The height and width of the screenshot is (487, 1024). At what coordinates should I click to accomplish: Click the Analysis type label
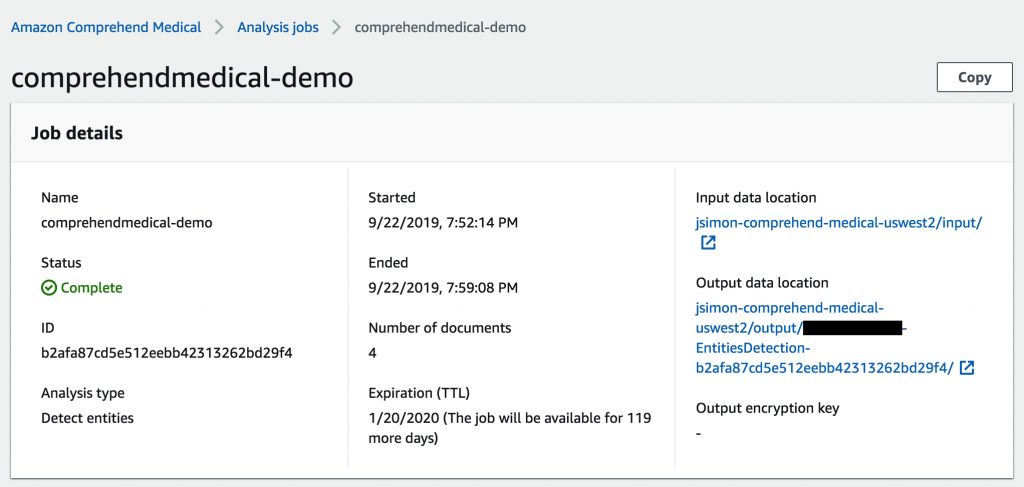tap(83, 393)
